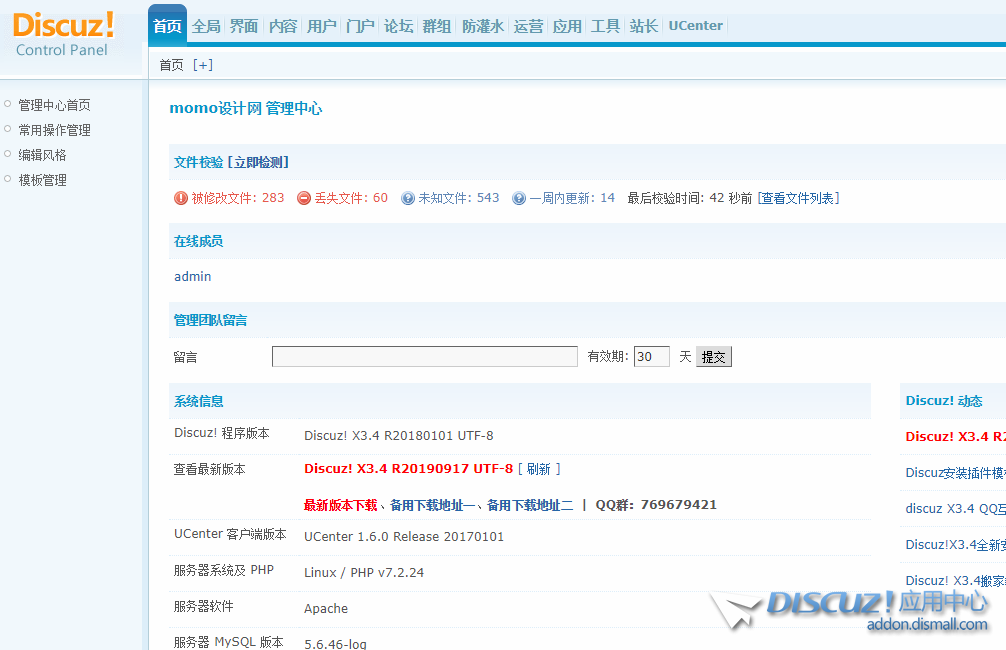This screenshot has height=650, width=1006.
Task: Click the Discuz! X3.4 R20190917 UTF-8 latest version link
Action: (x=409, y=469)
